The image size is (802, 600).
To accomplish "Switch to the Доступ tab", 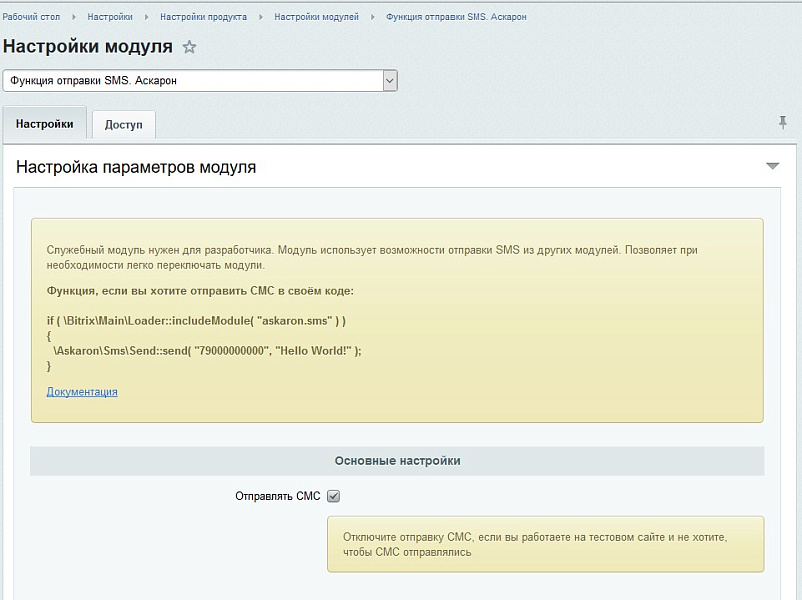I will 126,124.
